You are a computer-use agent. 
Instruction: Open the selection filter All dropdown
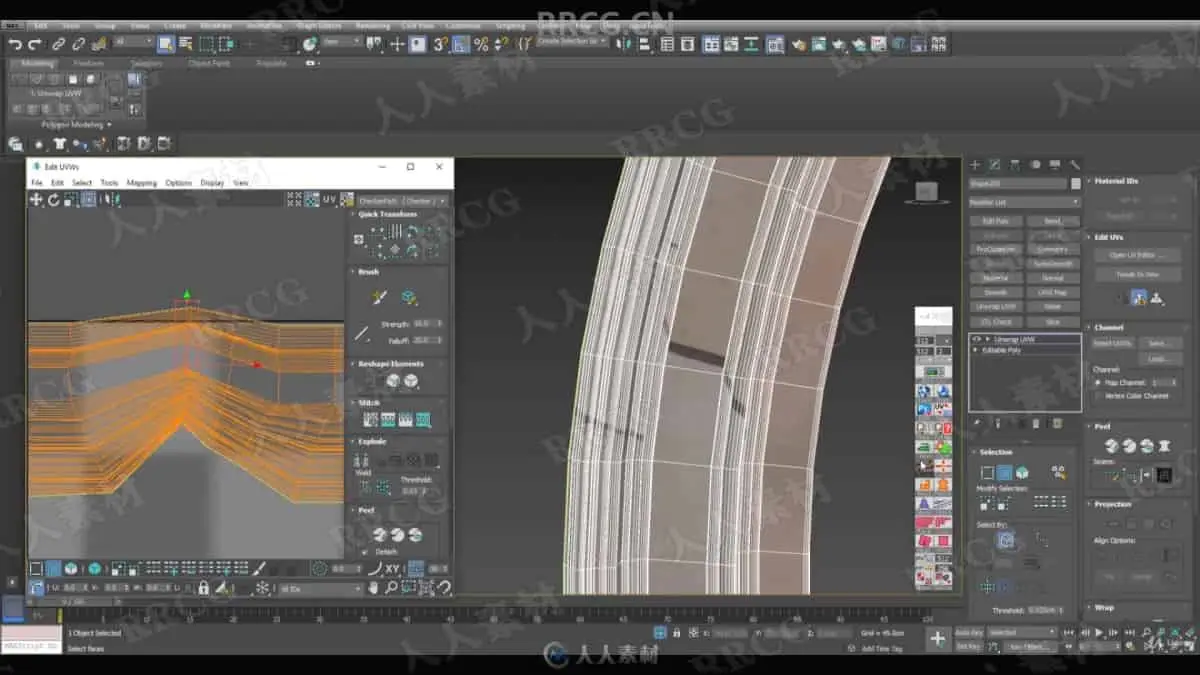tap(133, 42)
